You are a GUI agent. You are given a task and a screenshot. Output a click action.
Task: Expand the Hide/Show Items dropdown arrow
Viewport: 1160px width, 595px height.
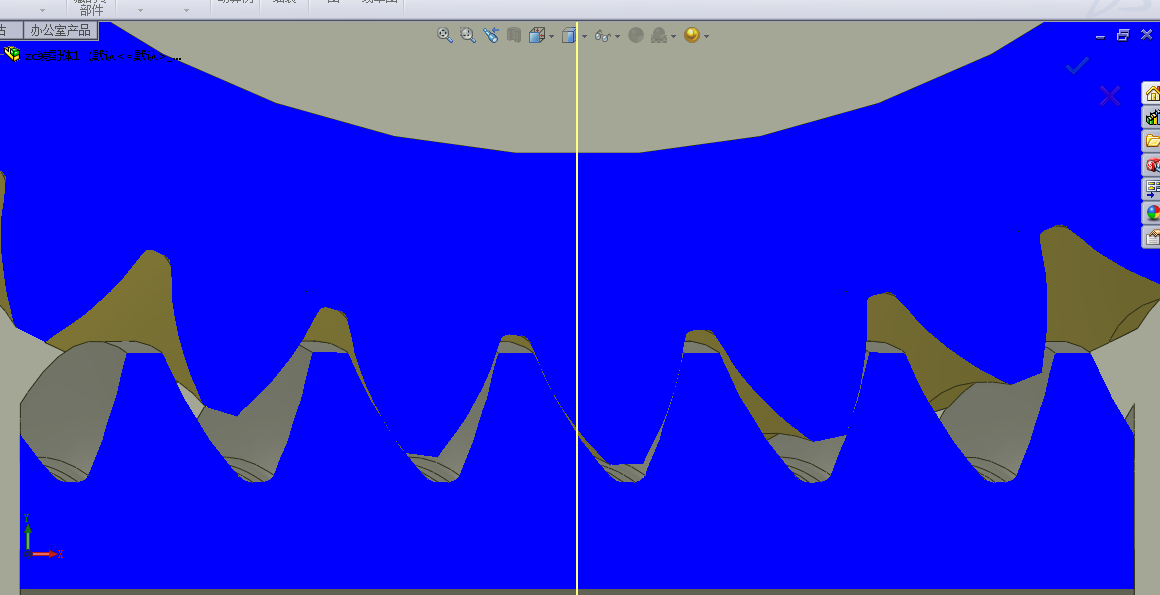618,36
